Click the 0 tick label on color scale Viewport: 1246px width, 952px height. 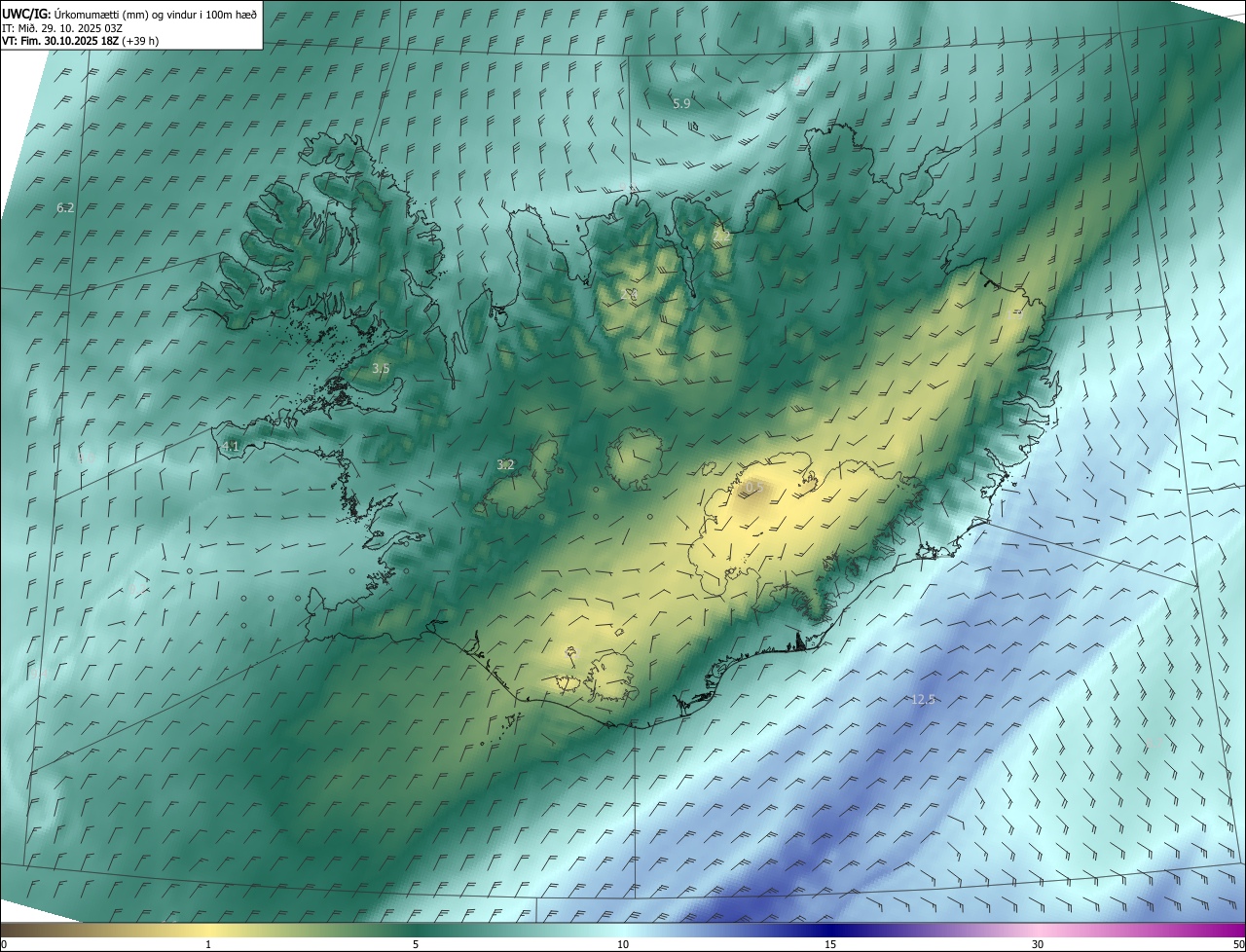point(4,944)
